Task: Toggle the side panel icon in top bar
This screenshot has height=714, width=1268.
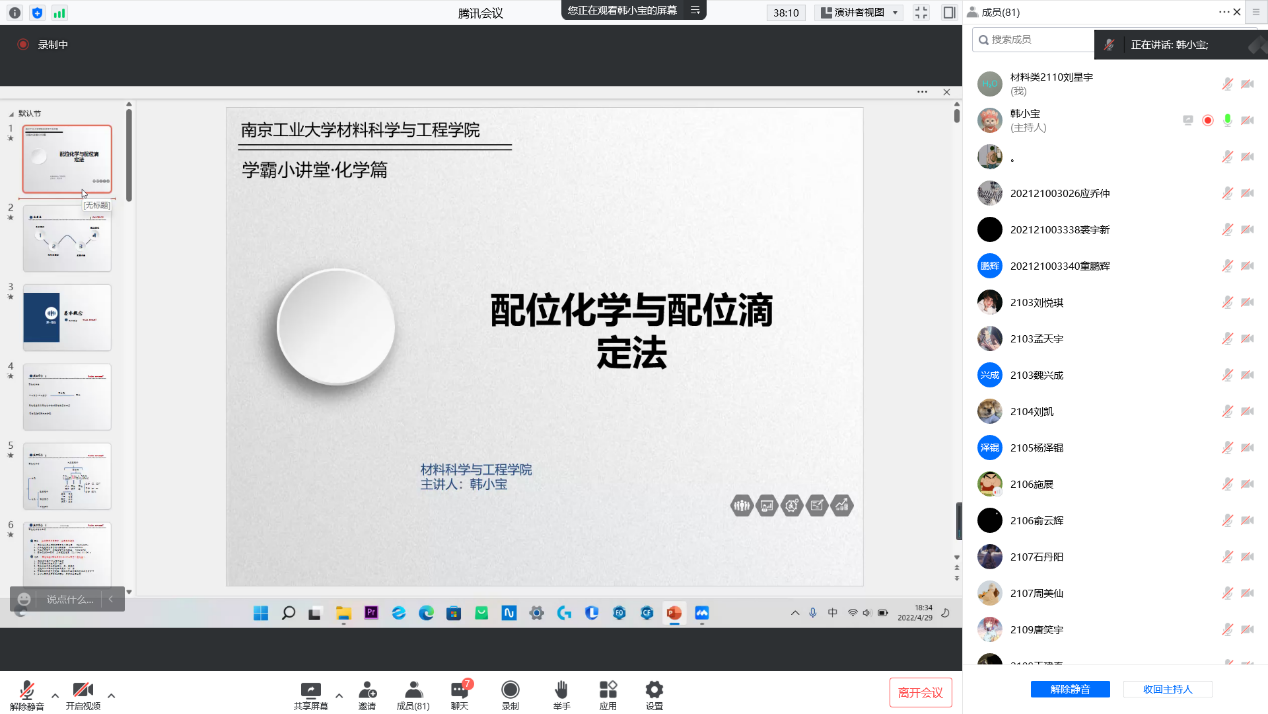Action: click(949, 13)
